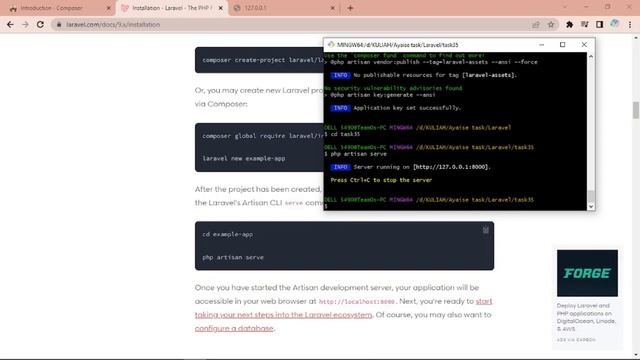Bookmark this page with the star icon

pyautogui.click(x=551, y=24)
